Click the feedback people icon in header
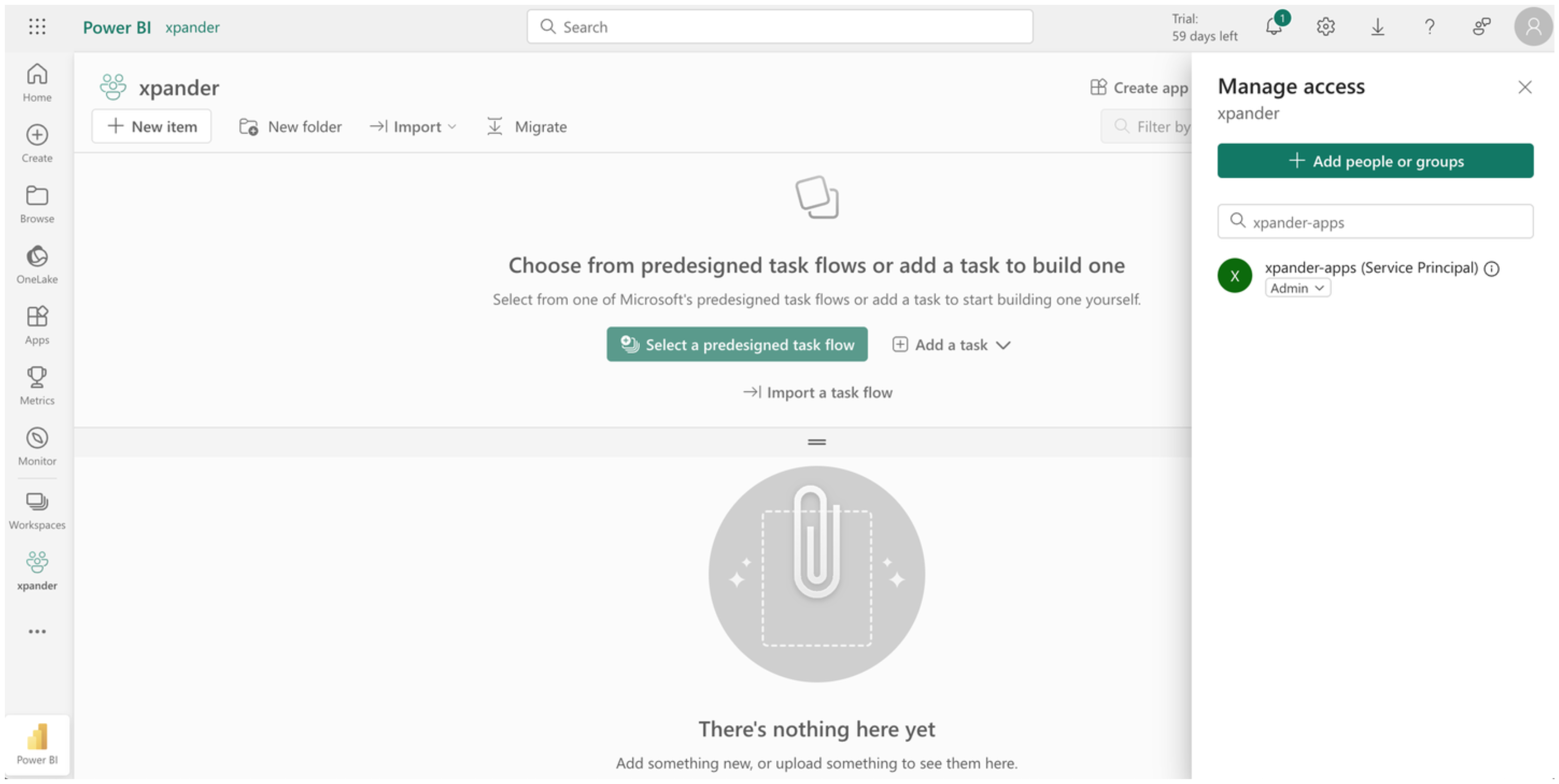 [x=1482, y=27]
